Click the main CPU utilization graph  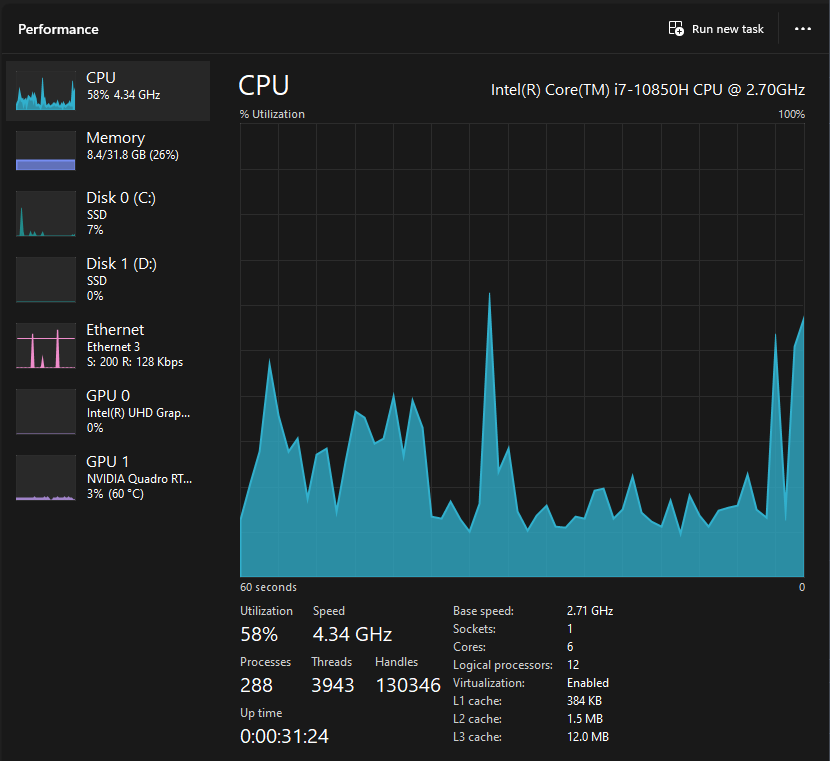[522, 350]
